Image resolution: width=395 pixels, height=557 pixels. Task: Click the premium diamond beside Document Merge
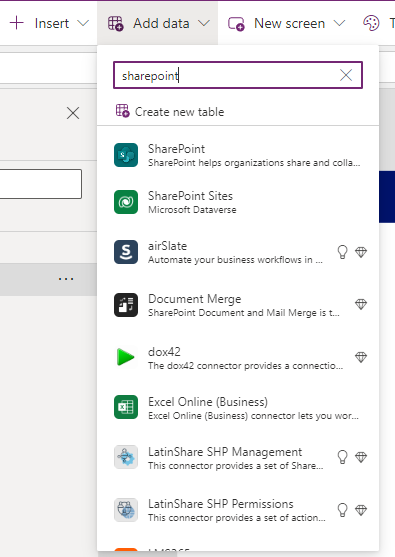[361, 304]
